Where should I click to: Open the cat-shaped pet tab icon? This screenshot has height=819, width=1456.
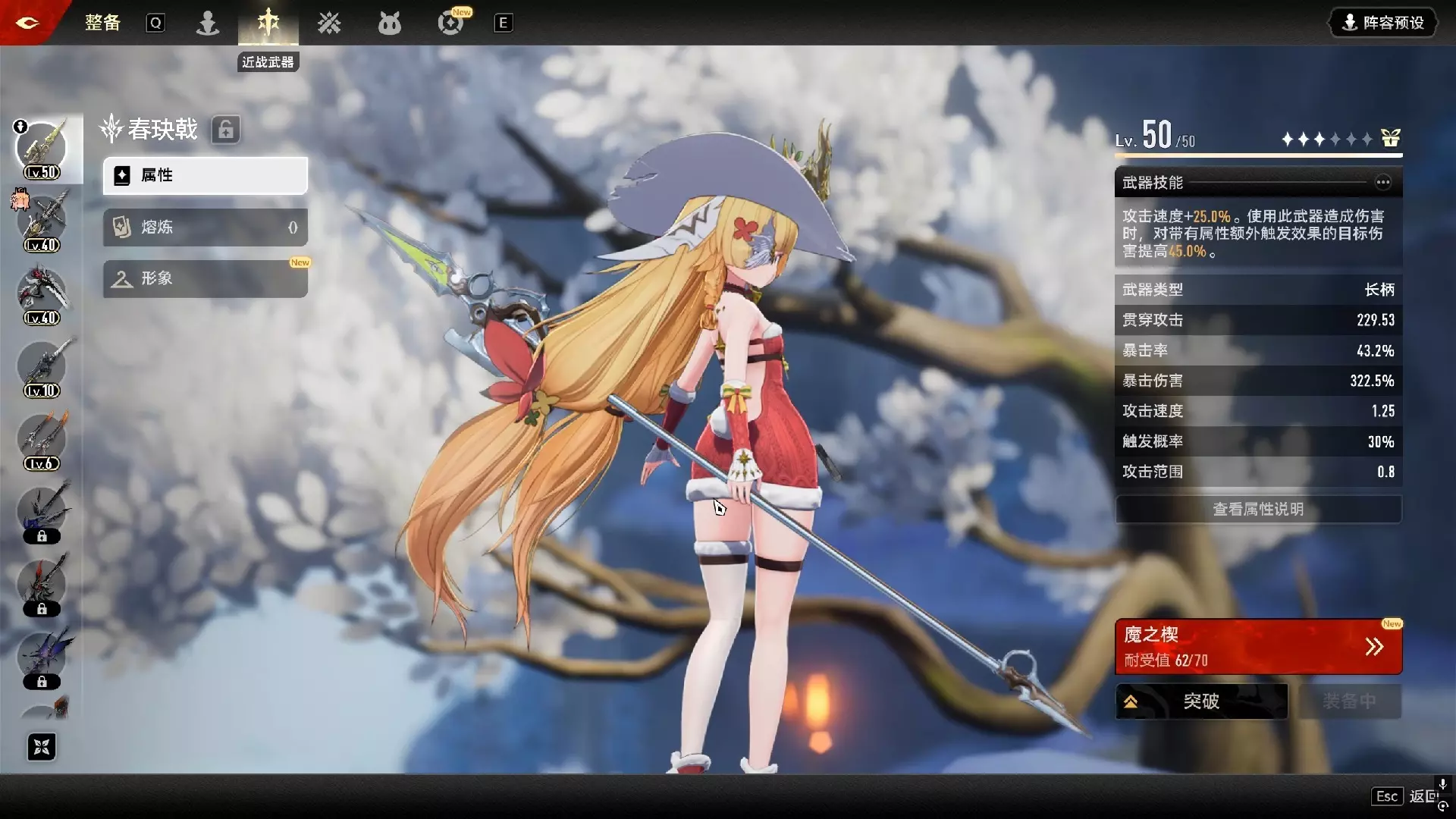(x=389, y=24)
